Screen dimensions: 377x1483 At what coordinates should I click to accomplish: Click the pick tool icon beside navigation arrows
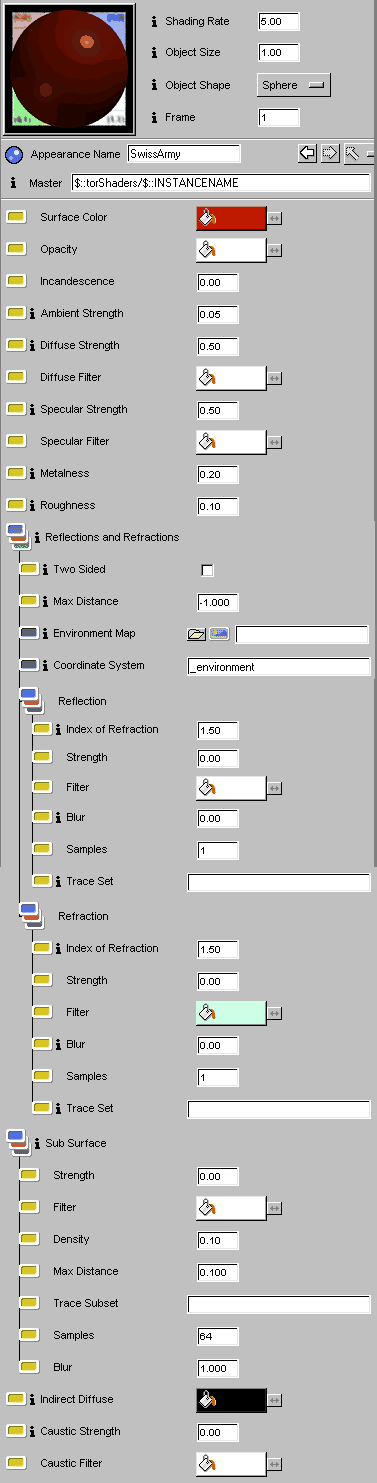coord(352,154)
